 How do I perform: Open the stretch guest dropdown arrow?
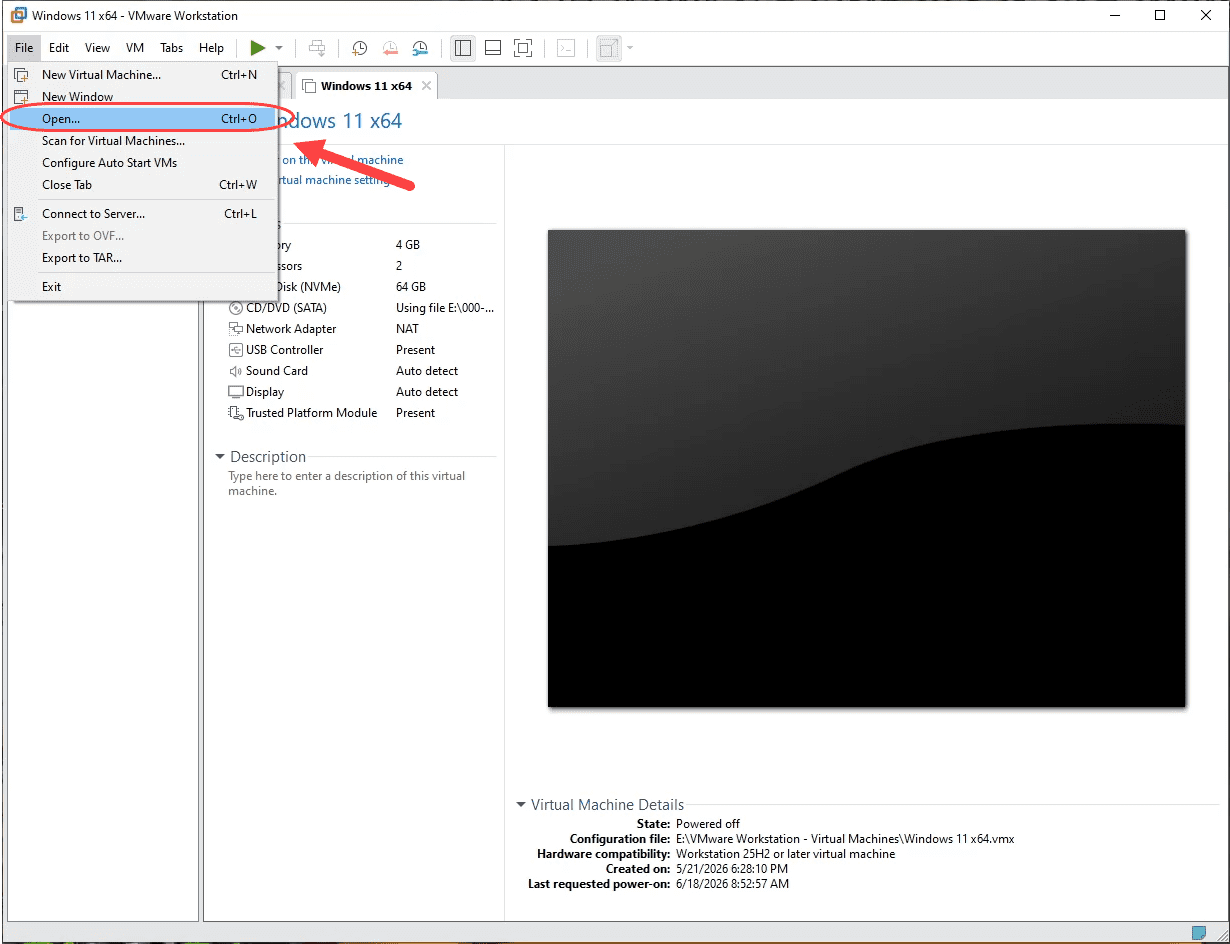(x=630, y=48)
